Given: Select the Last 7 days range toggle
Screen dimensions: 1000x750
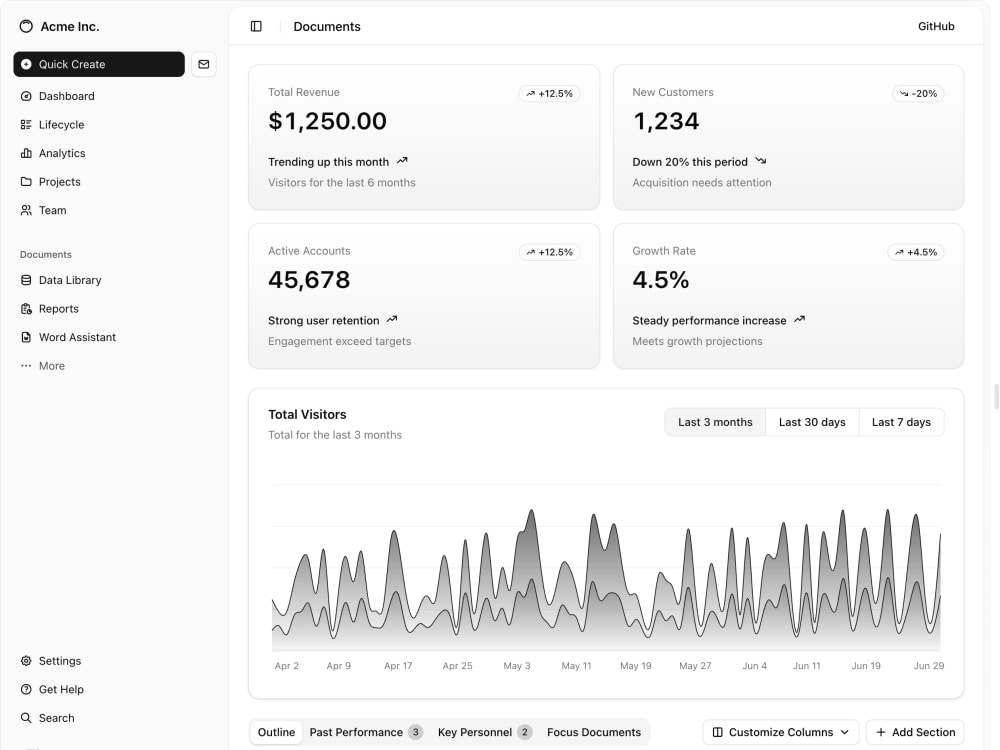Looking at the screenshot, I should click(901, 422).
